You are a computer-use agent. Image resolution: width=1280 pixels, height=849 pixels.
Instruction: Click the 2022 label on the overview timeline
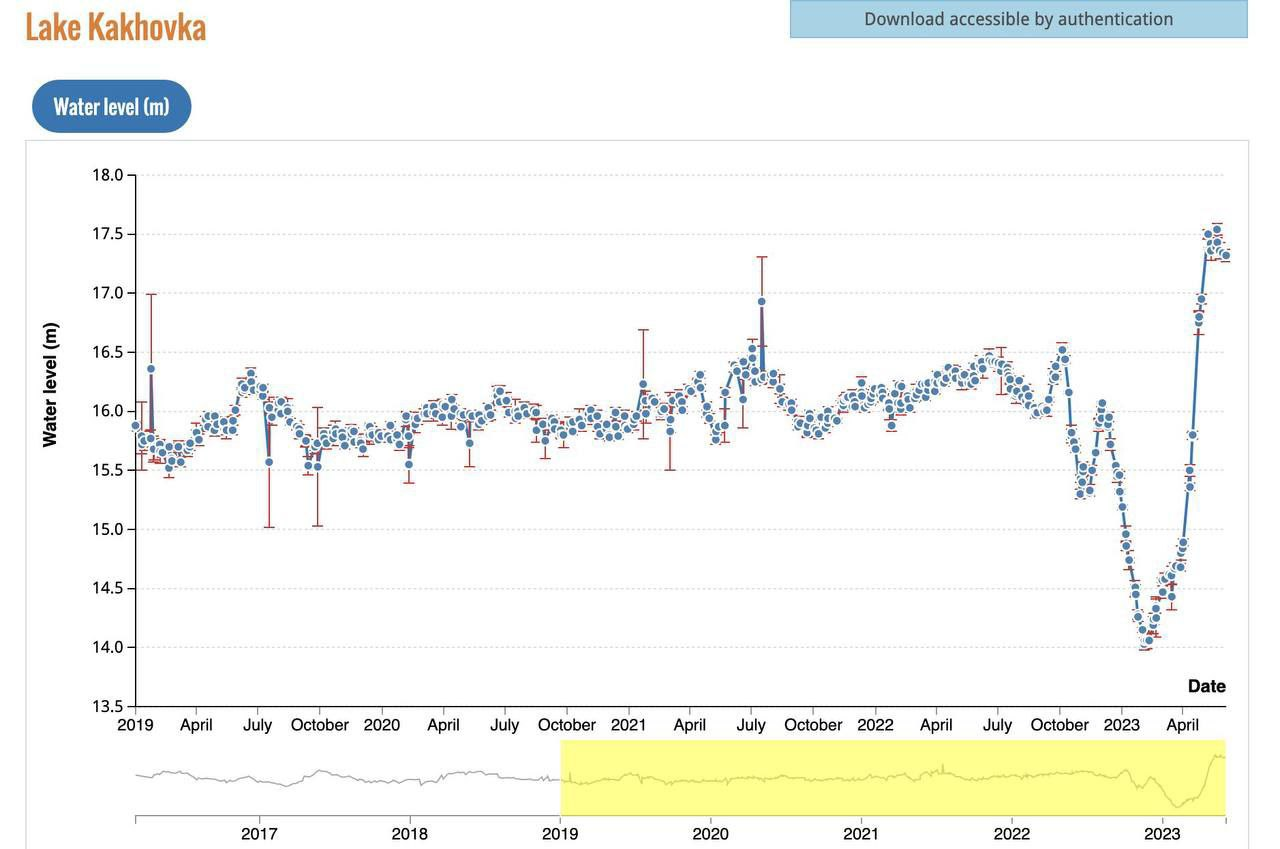[1011, 834]
